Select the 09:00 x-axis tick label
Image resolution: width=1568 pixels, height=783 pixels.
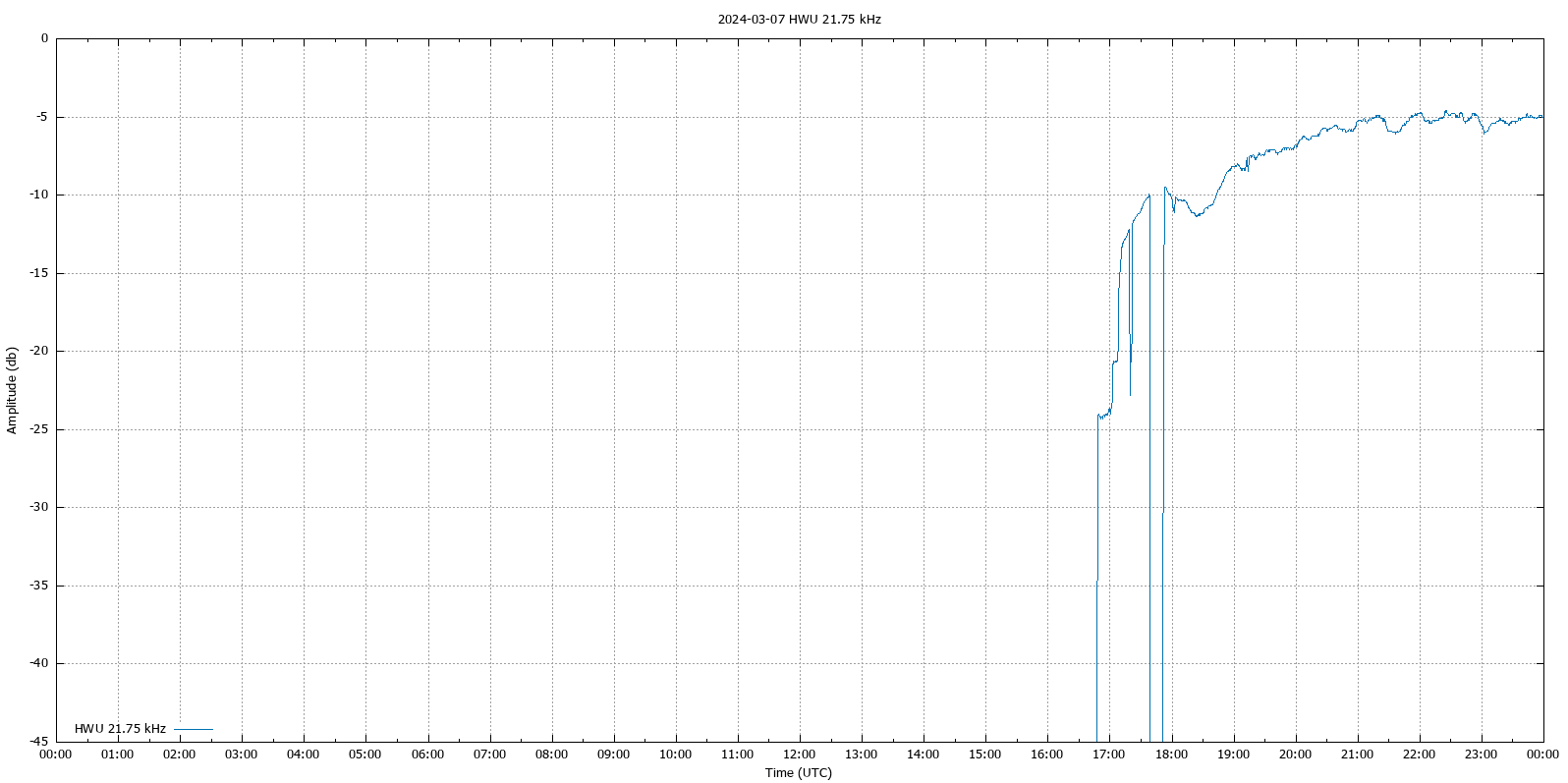(613, 755)
